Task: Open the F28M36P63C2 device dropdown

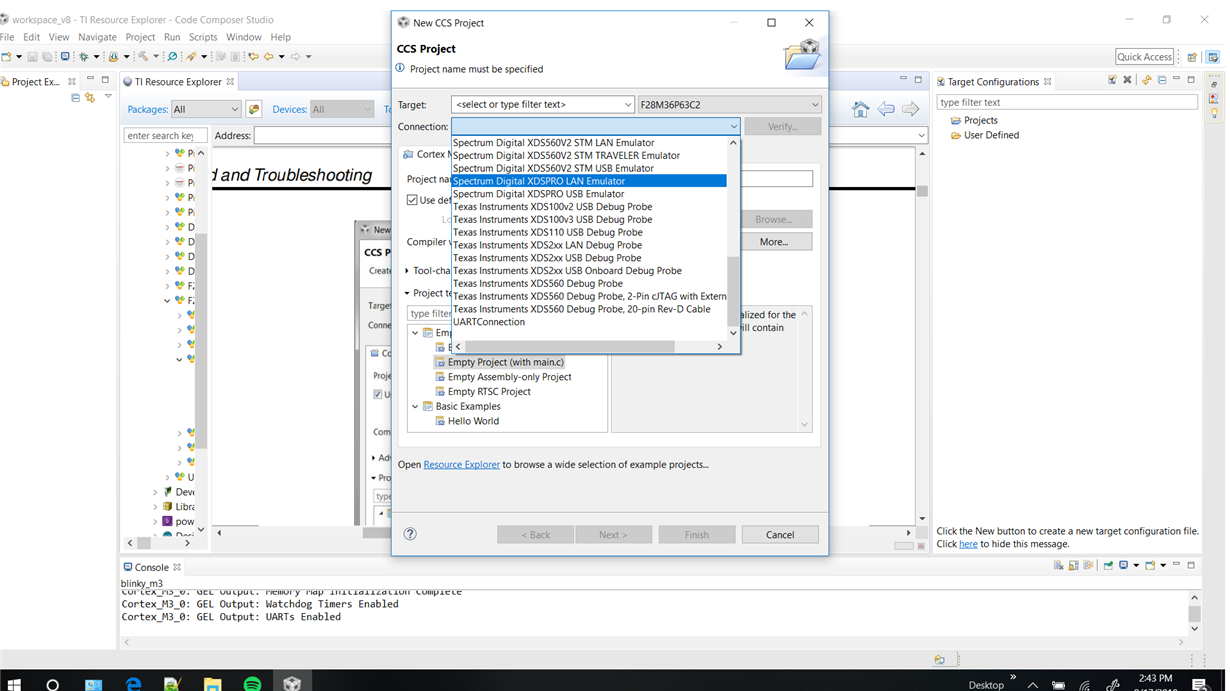Action: tap(729, 104)
